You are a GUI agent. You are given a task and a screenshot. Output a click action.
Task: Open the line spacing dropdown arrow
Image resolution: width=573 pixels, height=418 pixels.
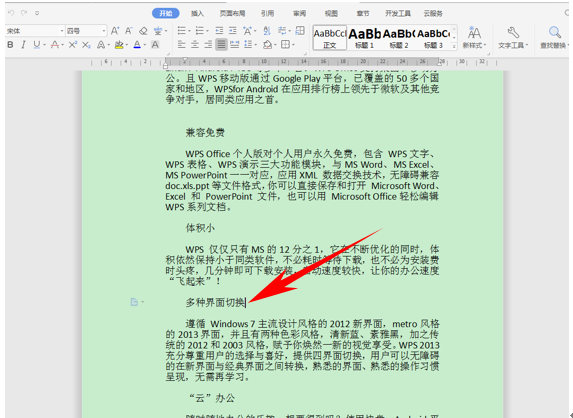tap(255, 45)
